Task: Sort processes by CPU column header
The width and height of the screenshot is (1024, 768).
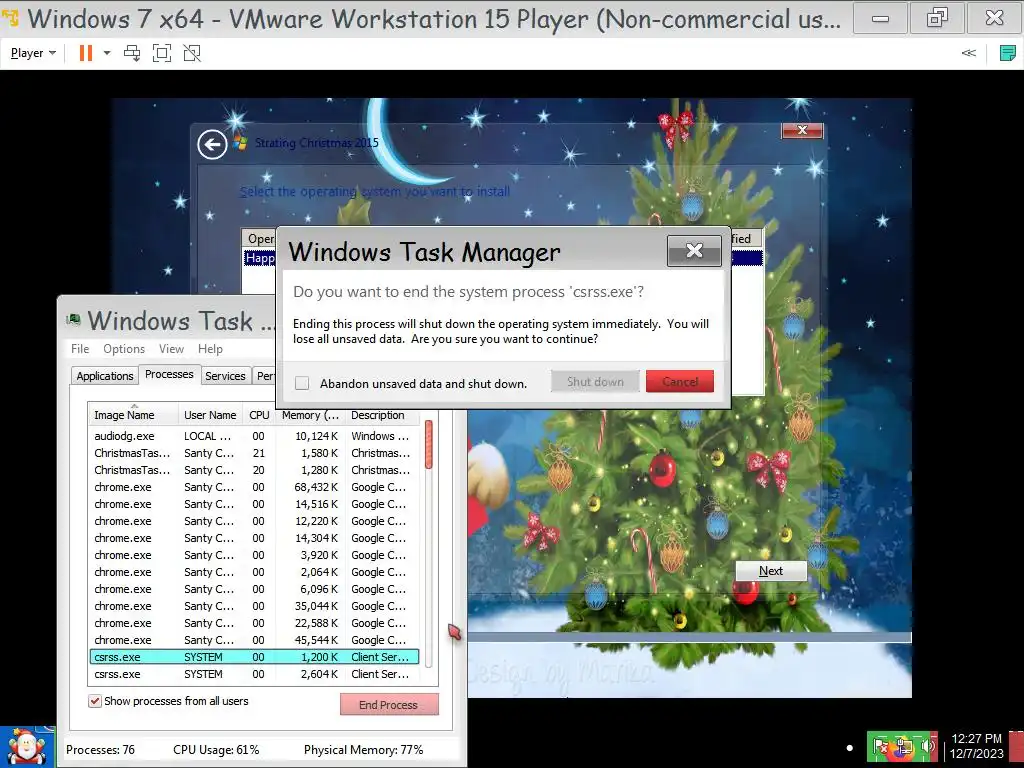Action: [259, 415]
